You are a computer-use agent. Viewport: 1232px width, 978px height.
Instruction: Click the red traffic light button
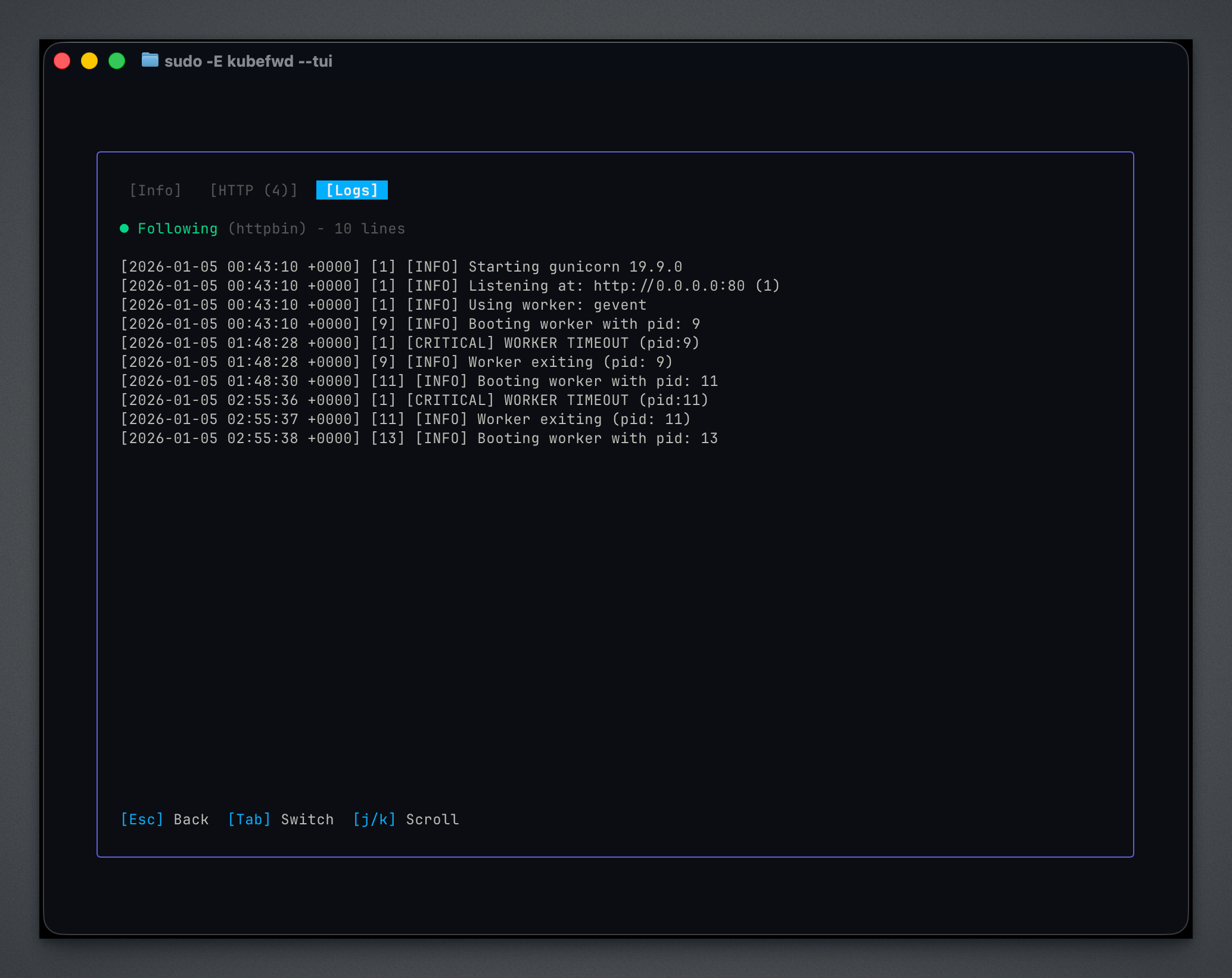click(x=62, y=60)
